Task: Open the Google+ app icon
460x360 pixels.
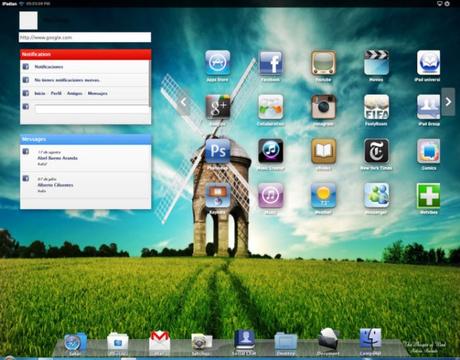Action: point(218,107)
